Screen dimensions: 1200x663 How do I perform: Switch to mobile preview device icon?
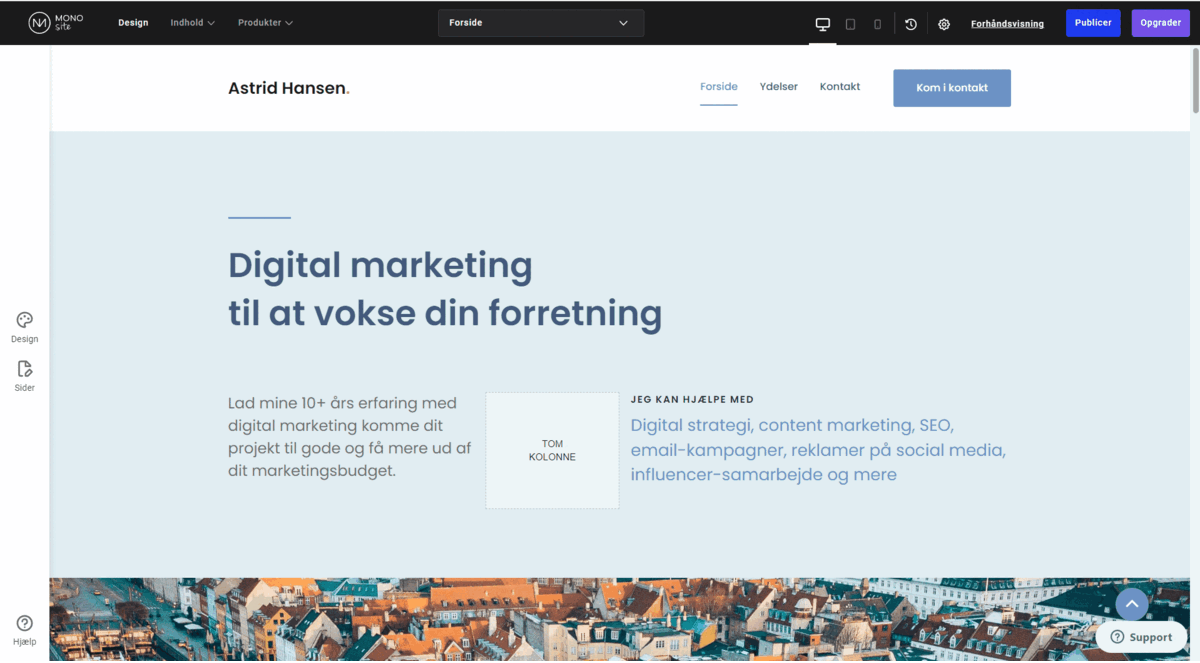click(877, 24)
